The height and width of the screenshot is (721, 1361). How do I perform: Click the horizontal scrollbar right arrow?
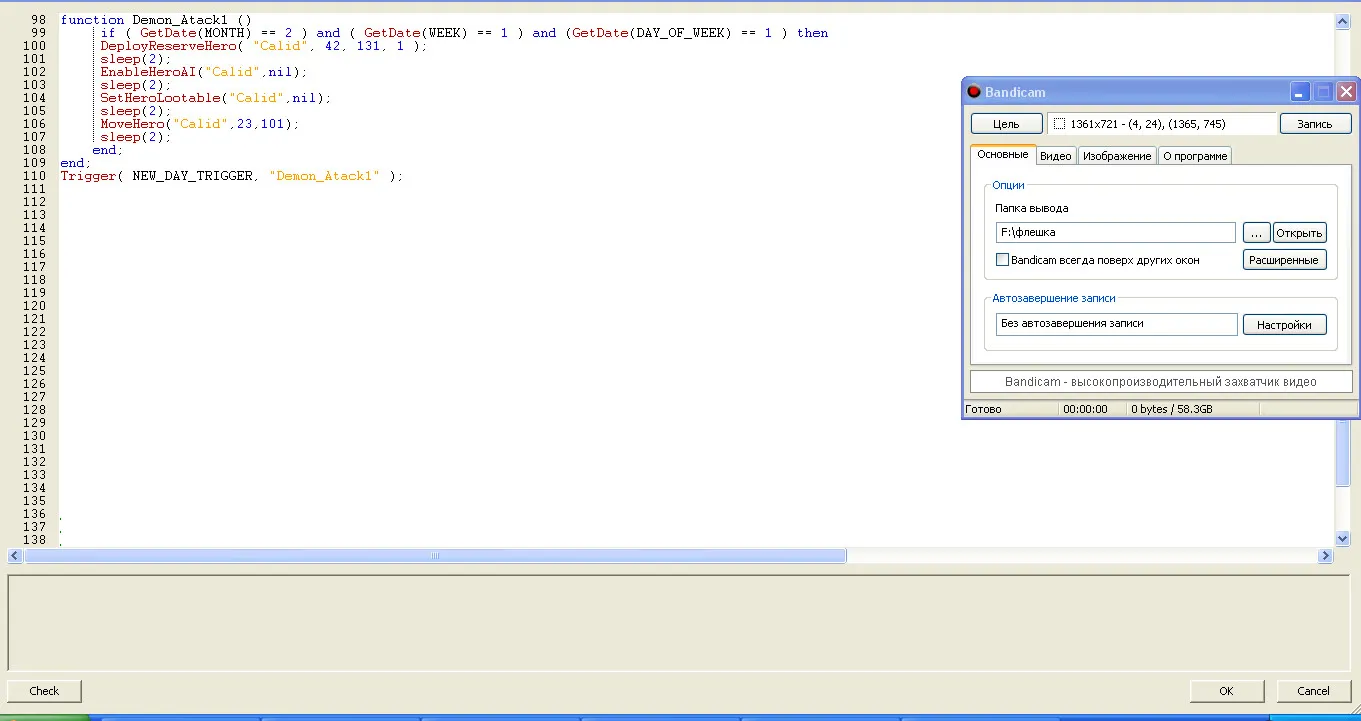click(1326, 556)
